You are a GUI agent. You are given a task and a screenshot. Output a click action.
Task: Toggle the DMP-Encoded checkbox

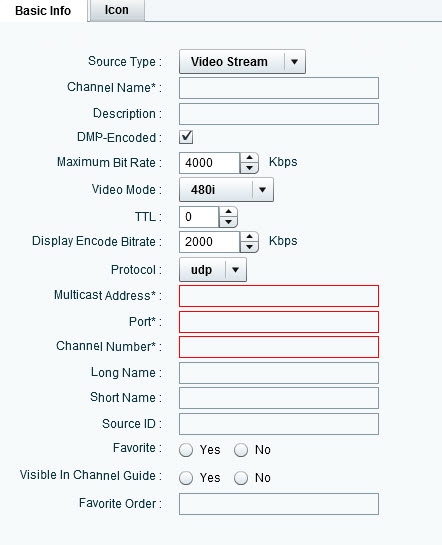click(x=186, y=137)
